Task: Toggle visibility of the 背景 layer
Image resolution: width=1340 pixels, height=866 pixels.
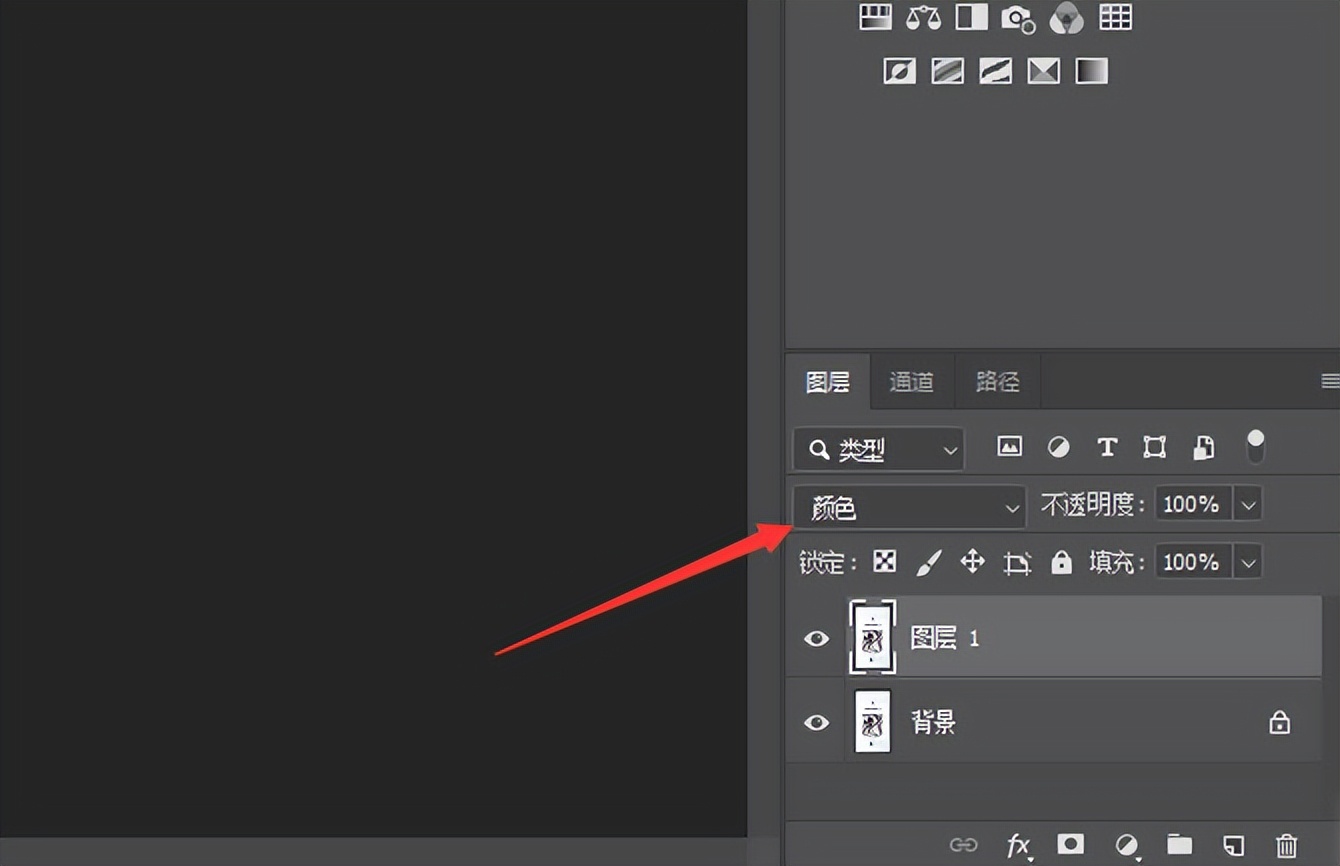Action: point(817,722)
